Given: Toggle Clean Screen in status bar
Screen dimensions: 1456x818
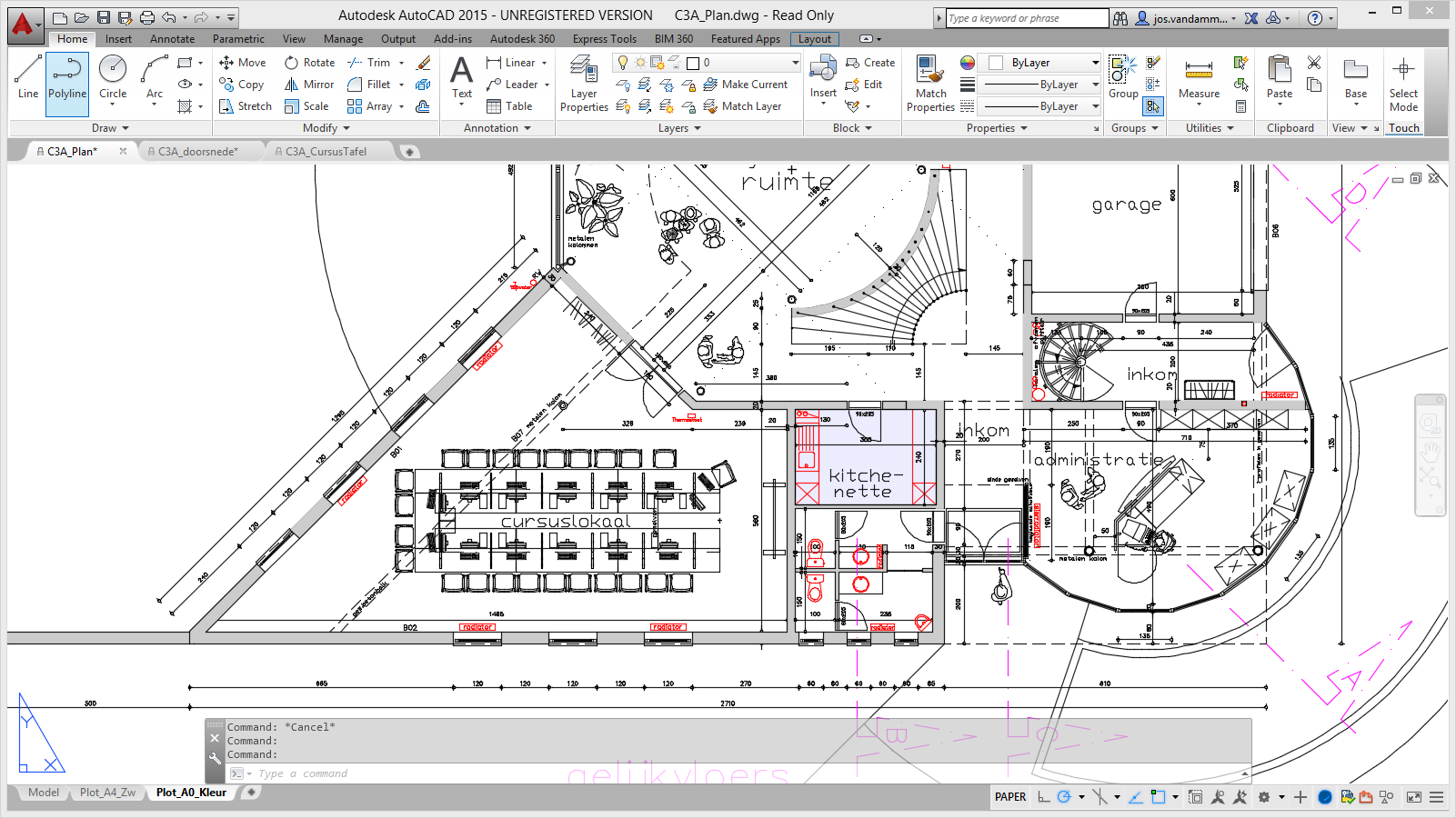Looking at the screenshot, I should [1414, 797].
